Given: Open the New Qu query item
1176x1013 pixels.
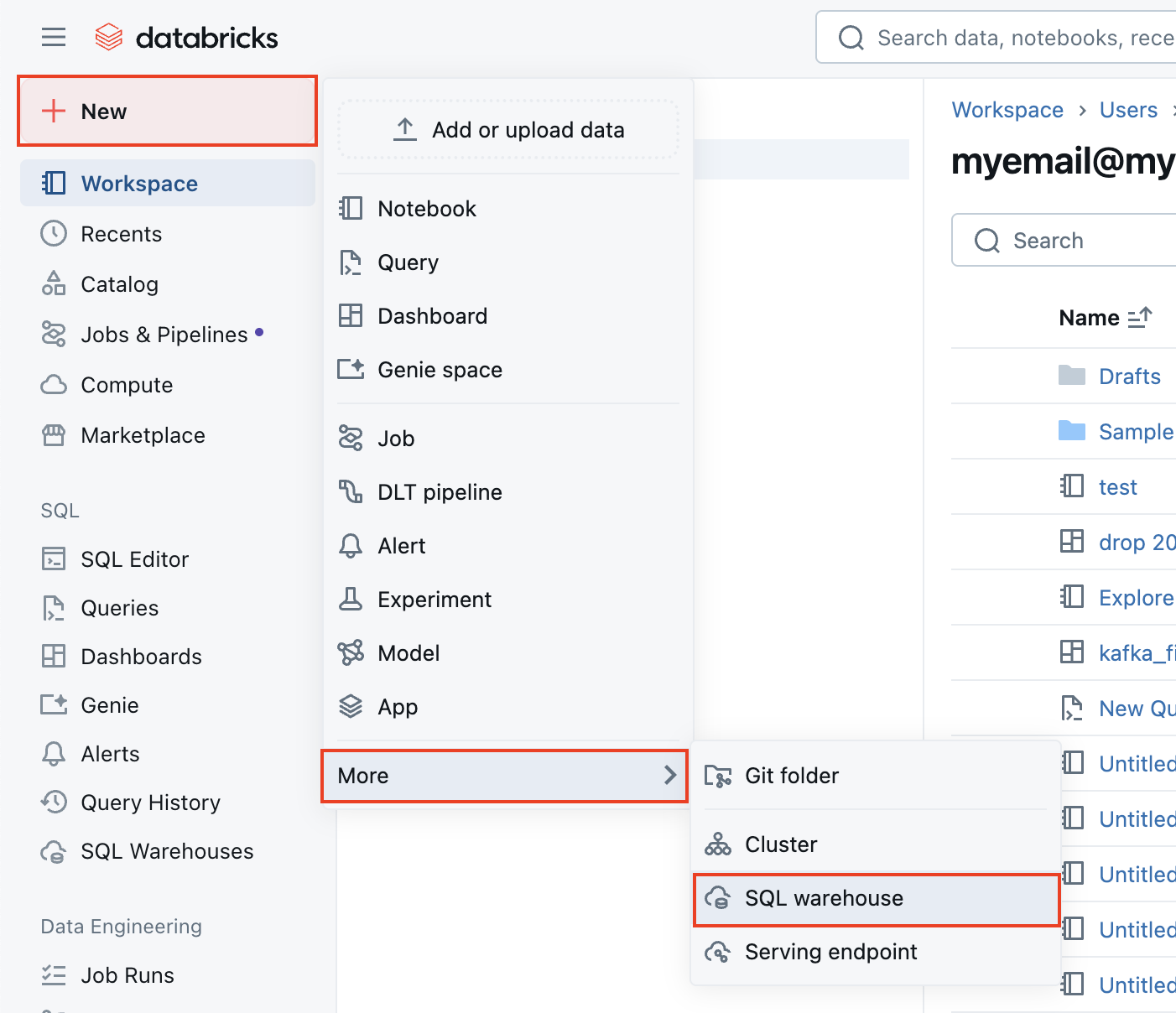Looking at the screenshot, I should 1137,709.
